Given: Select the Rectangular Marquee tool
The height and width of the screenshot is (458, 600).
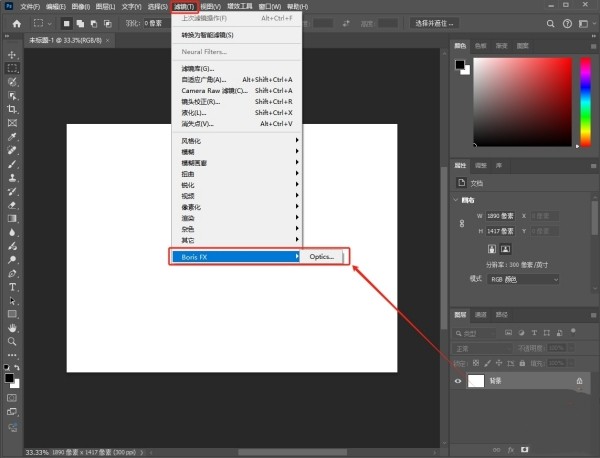Looking at the screenshot, I should point(12,68).
